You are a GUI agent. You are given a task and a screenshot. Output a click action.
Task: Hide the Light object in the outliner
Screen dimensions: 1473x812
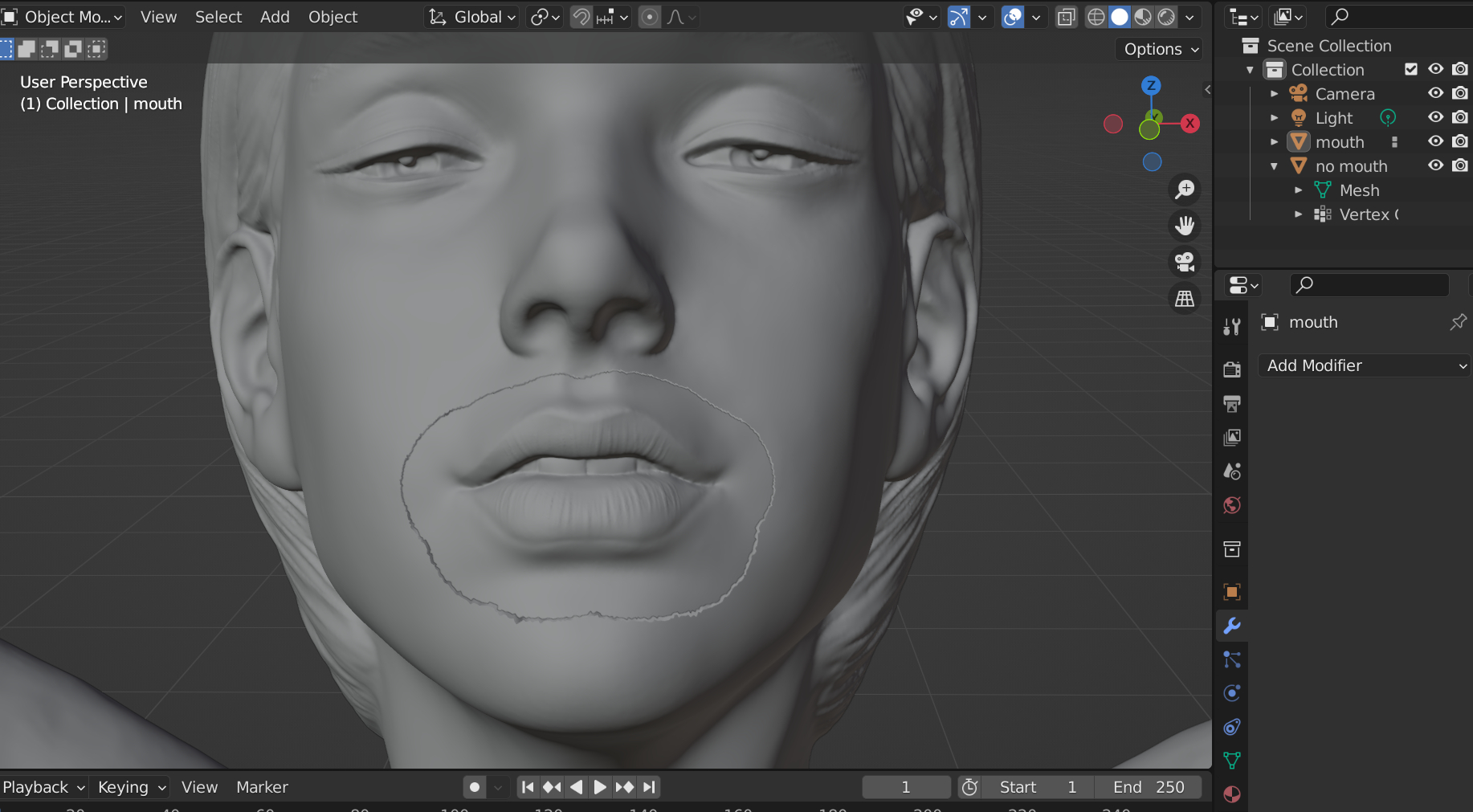click(1436, 117)
